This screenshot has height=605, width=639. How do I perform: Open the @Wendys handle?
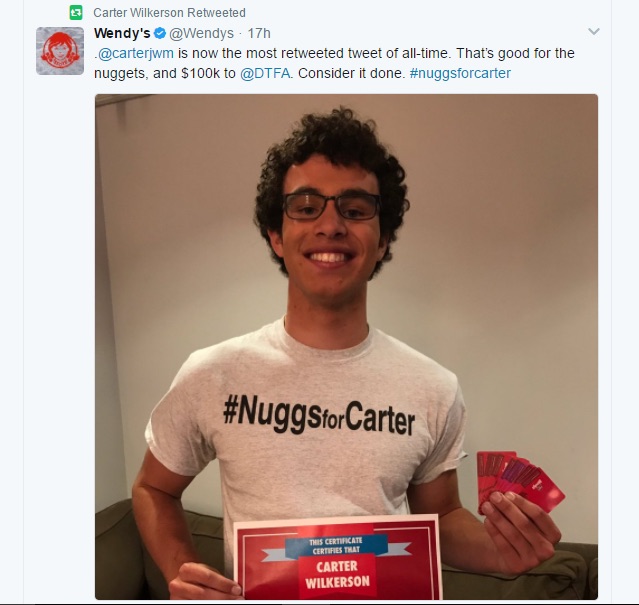click(x=201, y=33)
